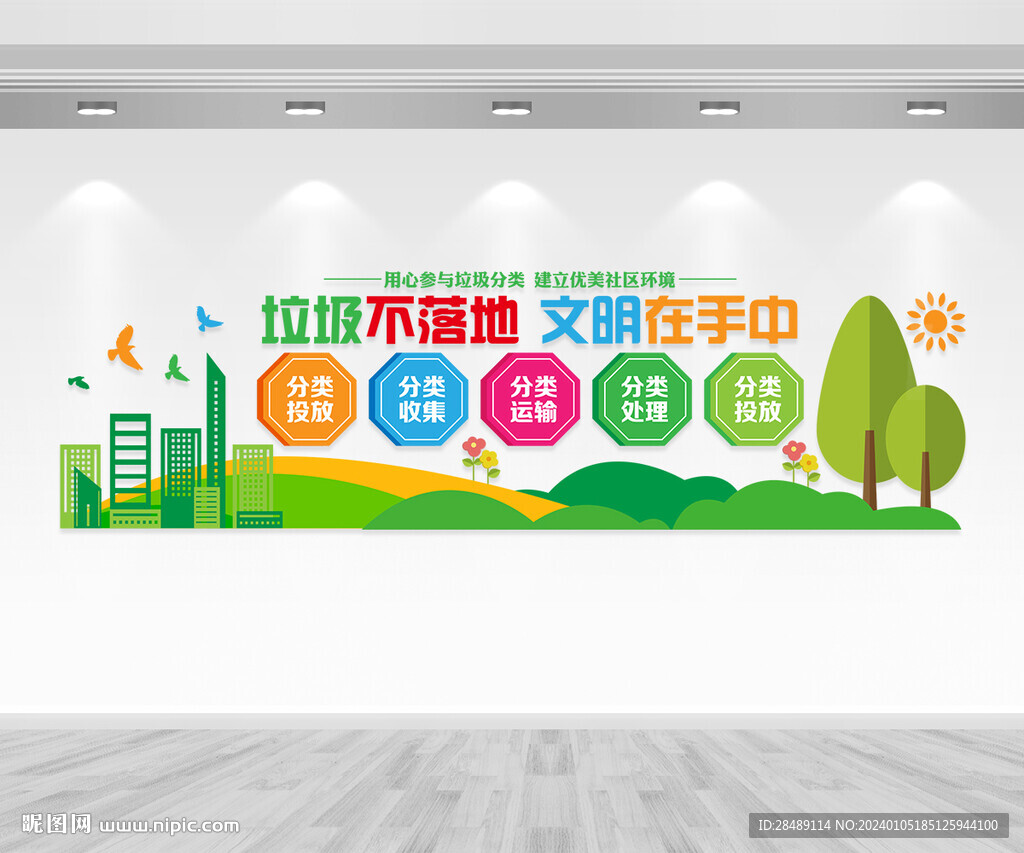
Task: Click the subtitle 建立优美社区环境
Action: coord(605,280)
